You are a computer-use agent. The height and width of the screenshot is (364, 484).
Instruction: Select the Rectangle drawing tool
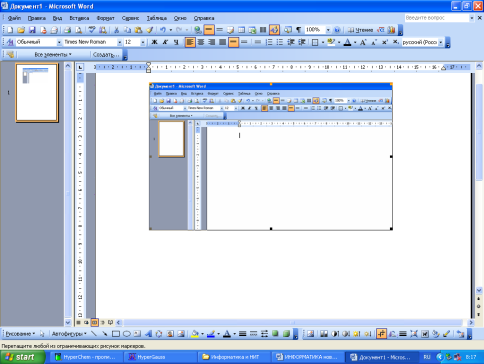(116, 334)
